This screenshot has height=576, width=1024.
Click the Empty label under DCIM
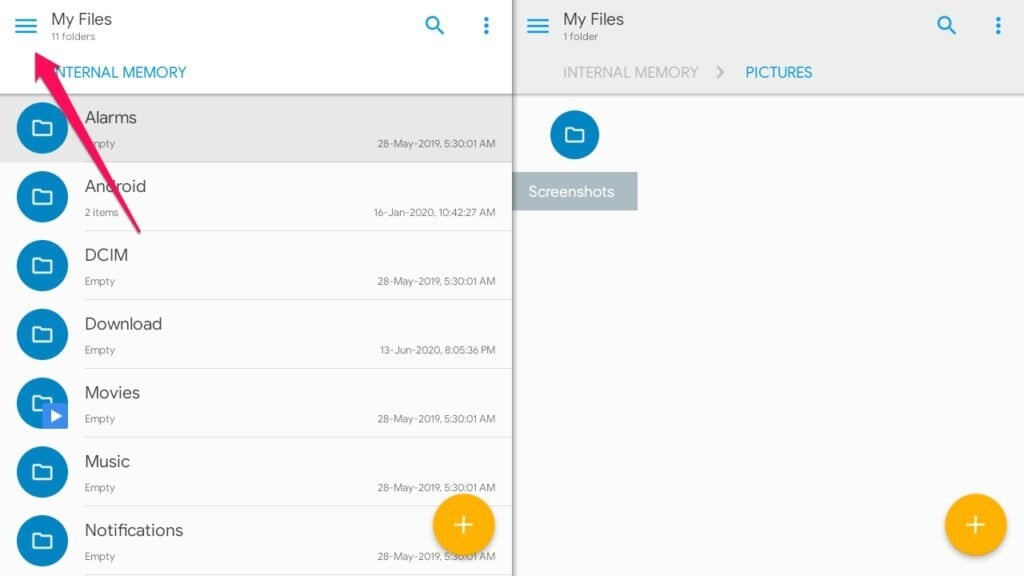tap(99, 281)
